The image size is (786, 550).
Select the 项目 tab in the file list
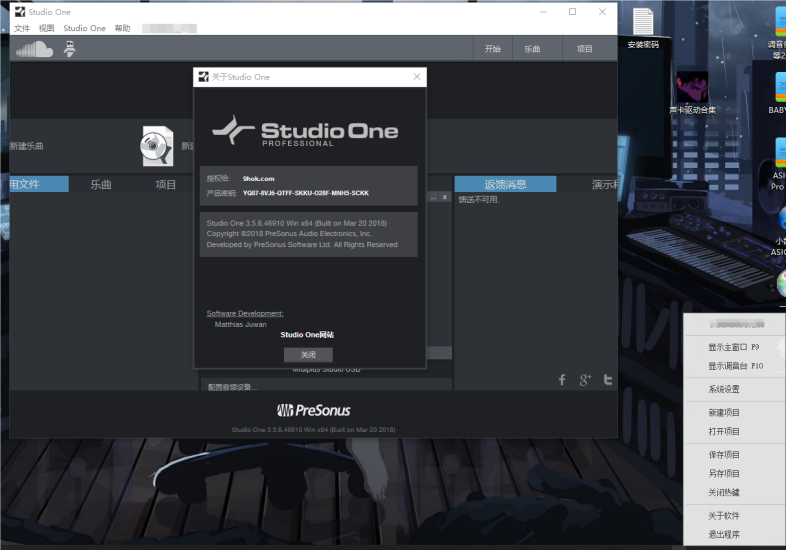coord(165,185)
